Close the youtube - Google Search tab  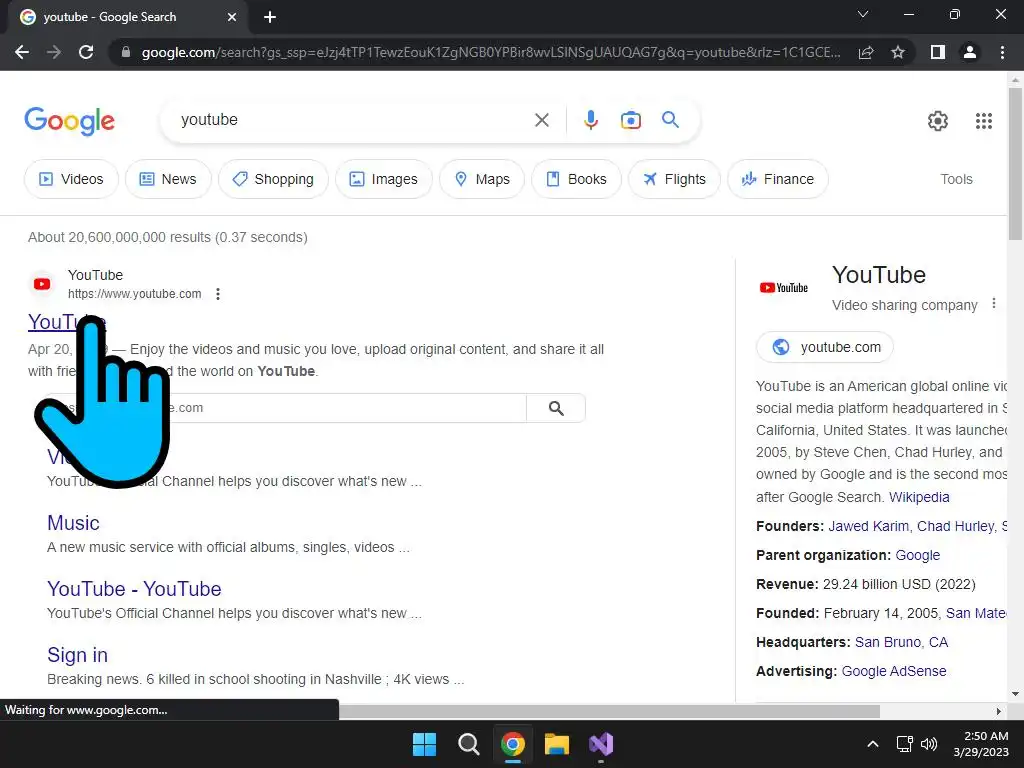tap(232, 17)
